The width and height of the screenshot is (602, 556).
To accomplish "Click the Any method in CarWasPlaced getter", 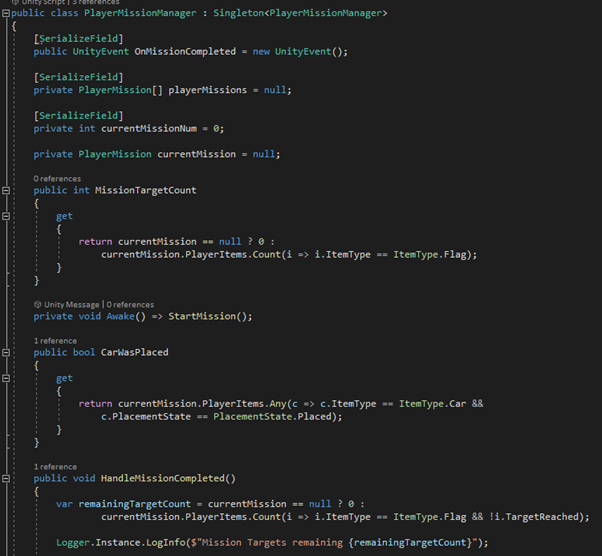I will click(278, 404).
